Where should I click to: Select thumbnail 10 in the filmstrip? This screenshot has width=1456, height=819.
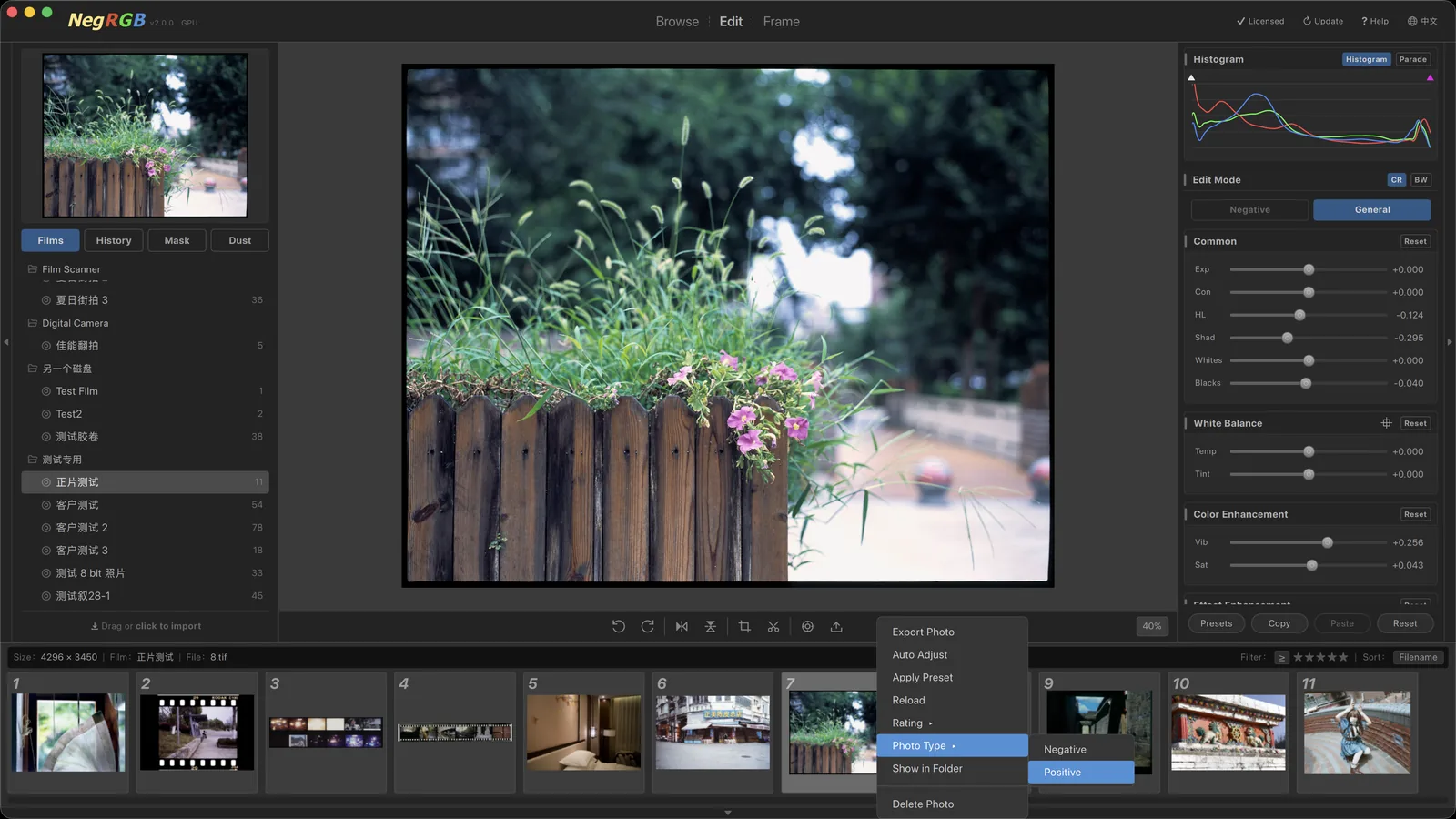point(1228,733)
